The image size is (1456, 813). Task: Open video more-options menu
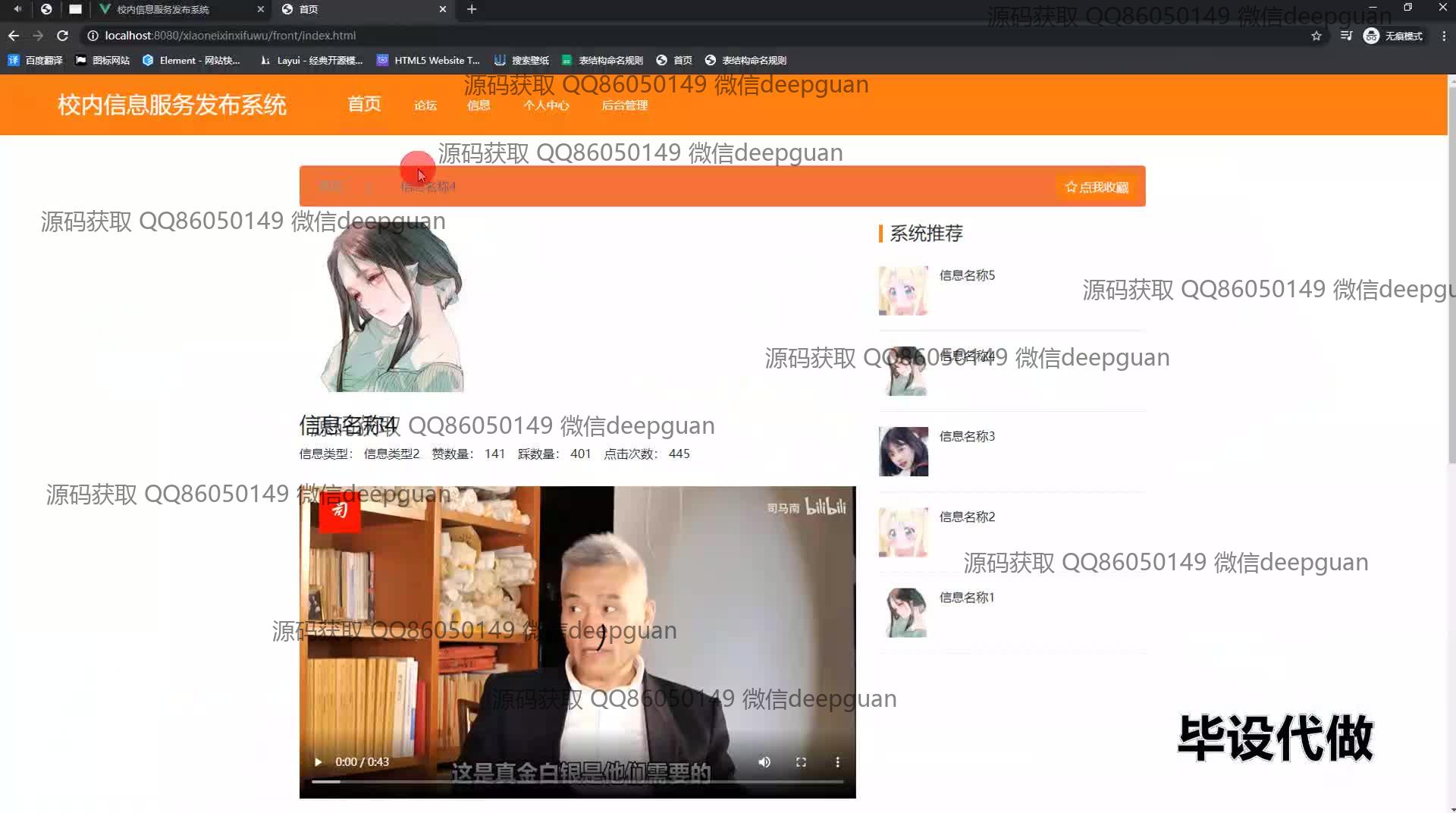click(837, 761)
